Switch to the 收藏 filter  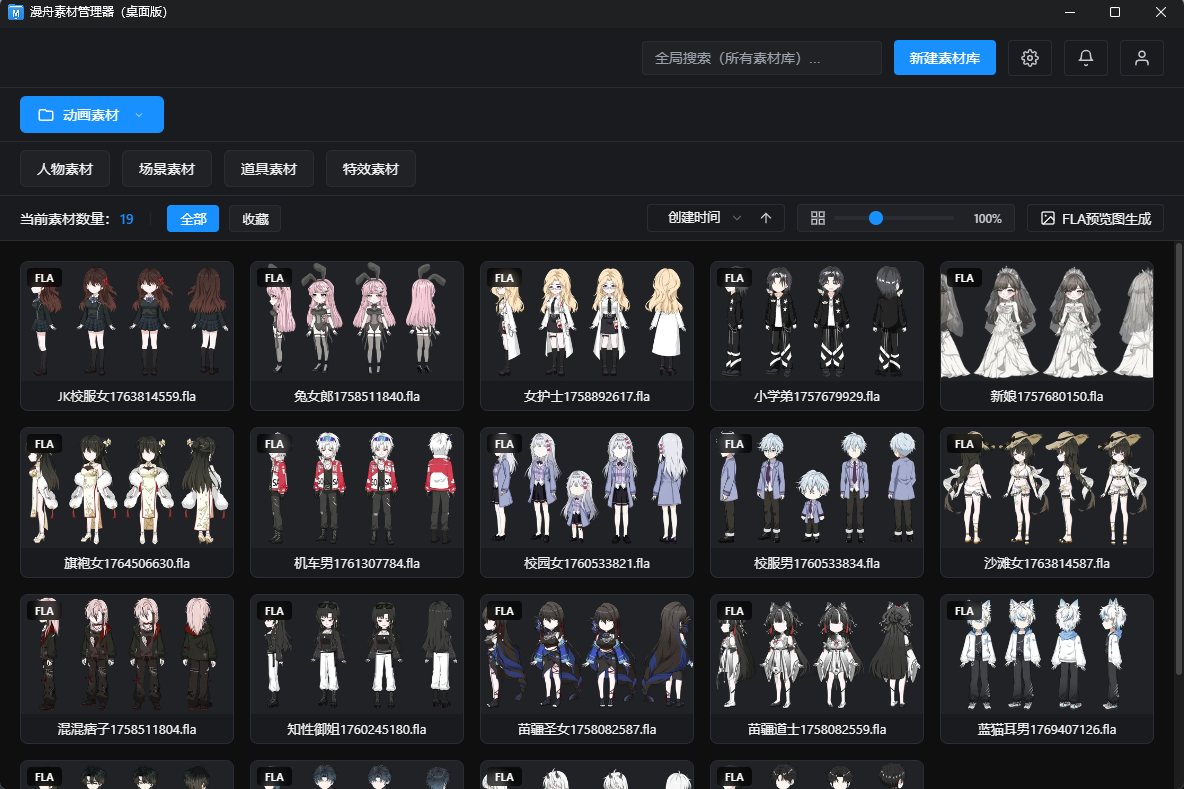click(x=255, y=219)
